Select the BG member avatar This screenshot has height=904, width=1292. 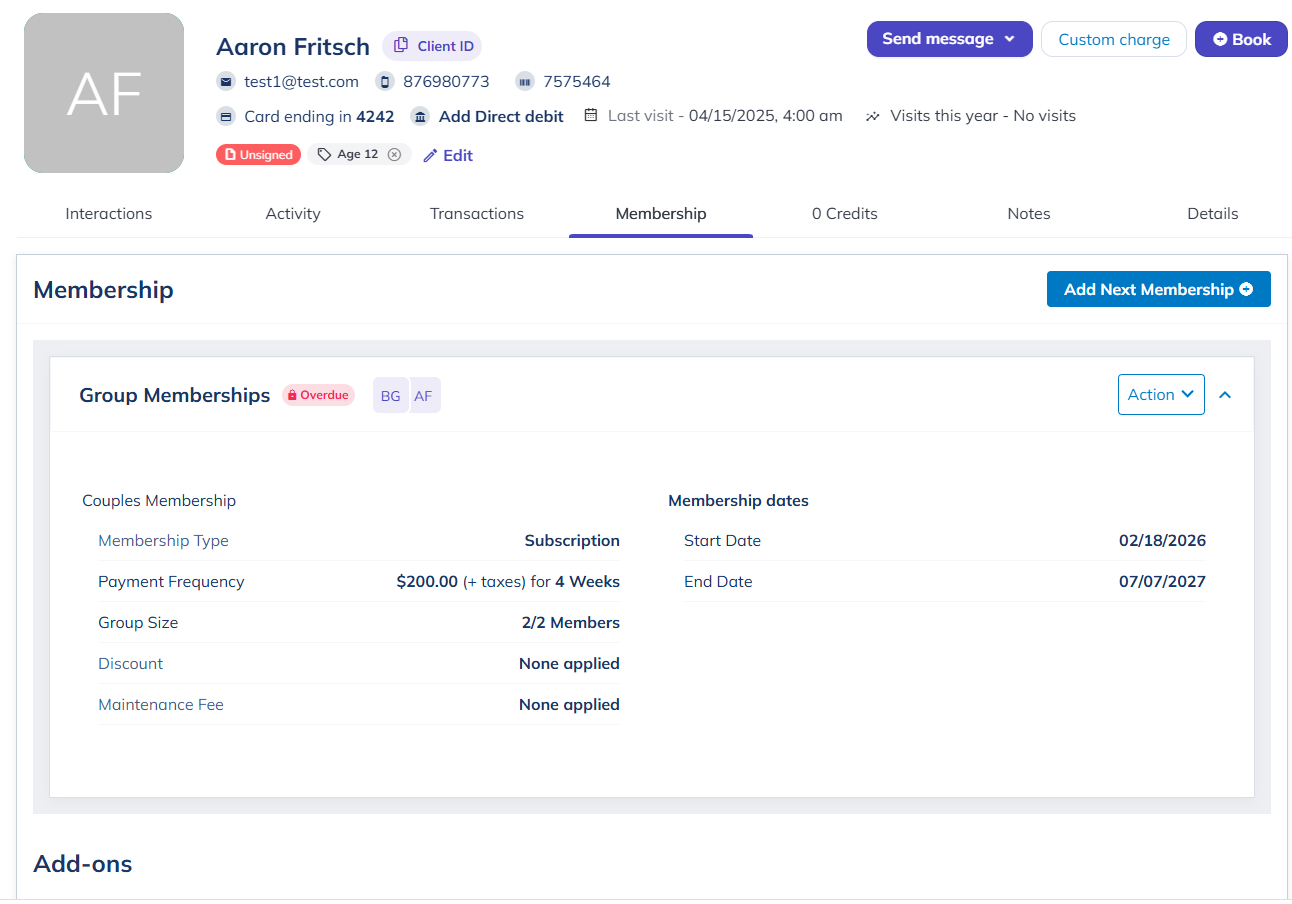(x=390, y=396)
